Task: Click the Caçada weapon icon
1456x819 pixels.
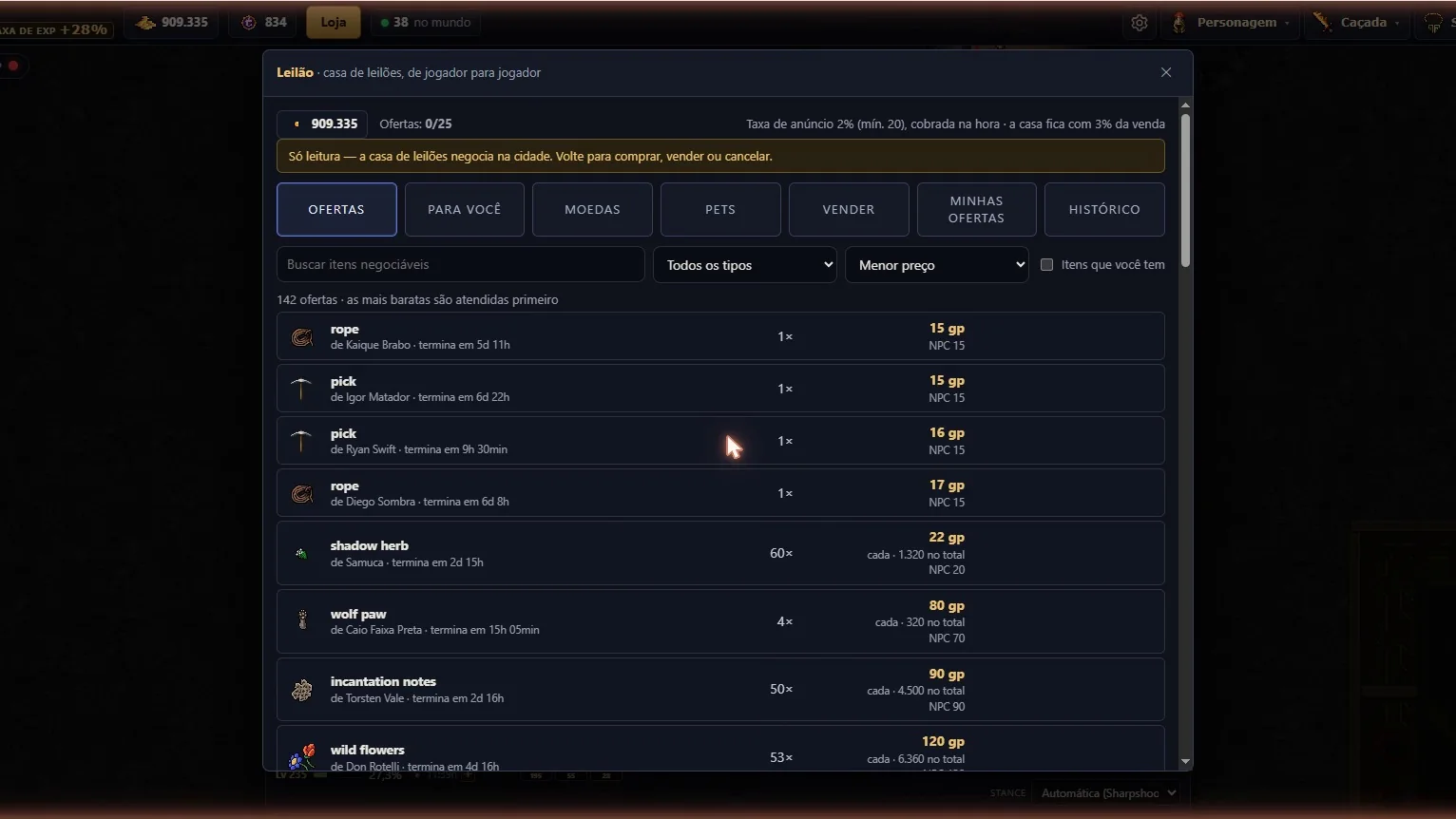Action: (1322, 22)
